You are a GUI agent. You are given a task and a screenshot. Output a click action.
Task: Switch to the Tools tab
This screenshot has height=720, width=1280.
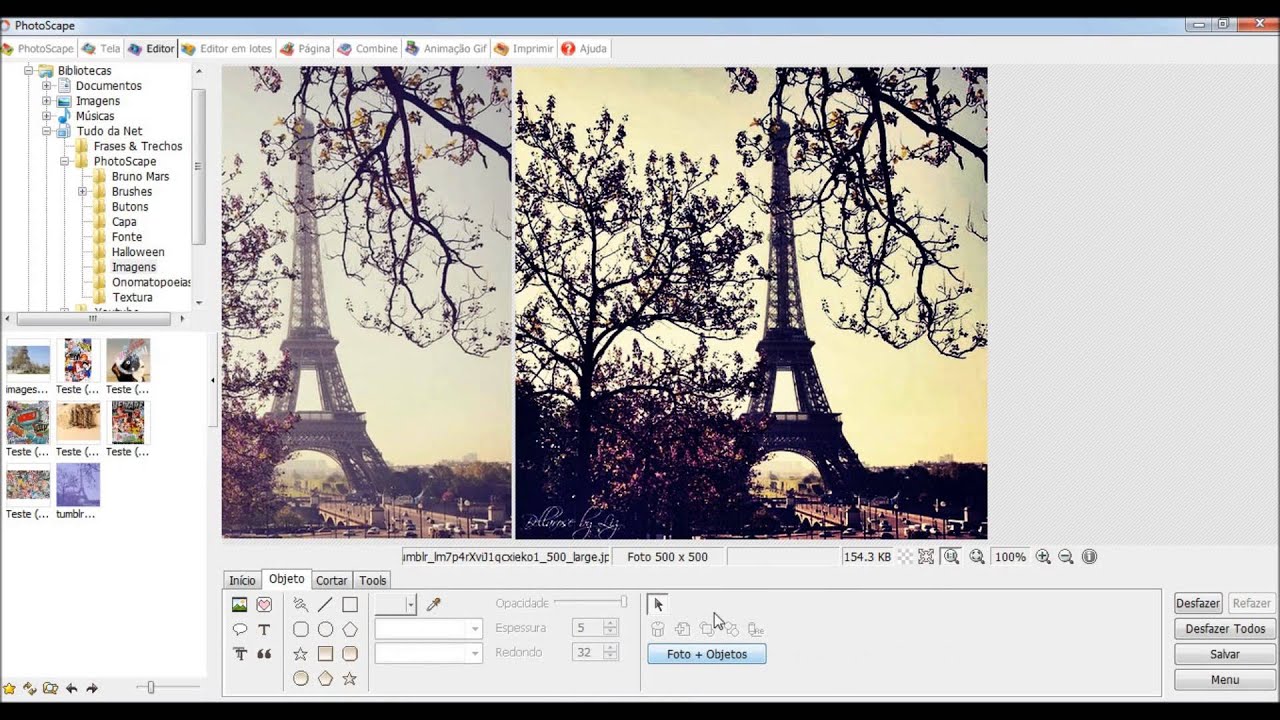373,580
